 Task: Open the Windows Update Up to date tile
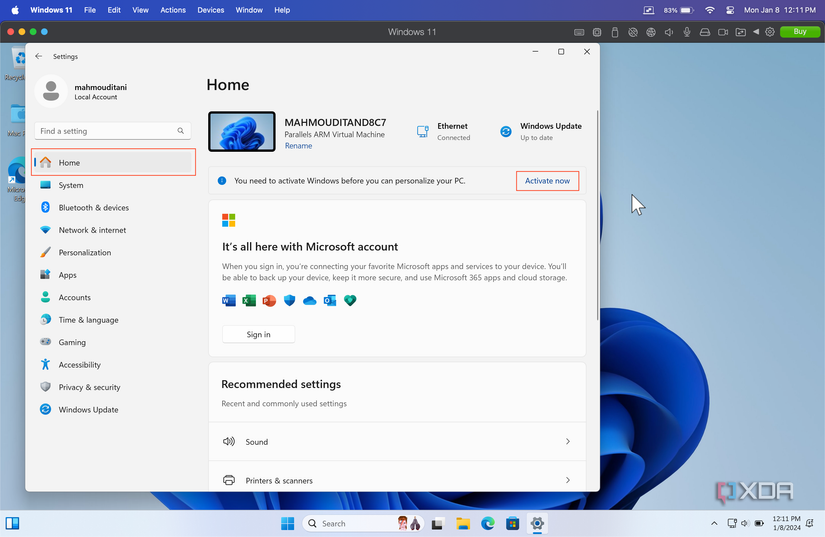click(540, 131)
